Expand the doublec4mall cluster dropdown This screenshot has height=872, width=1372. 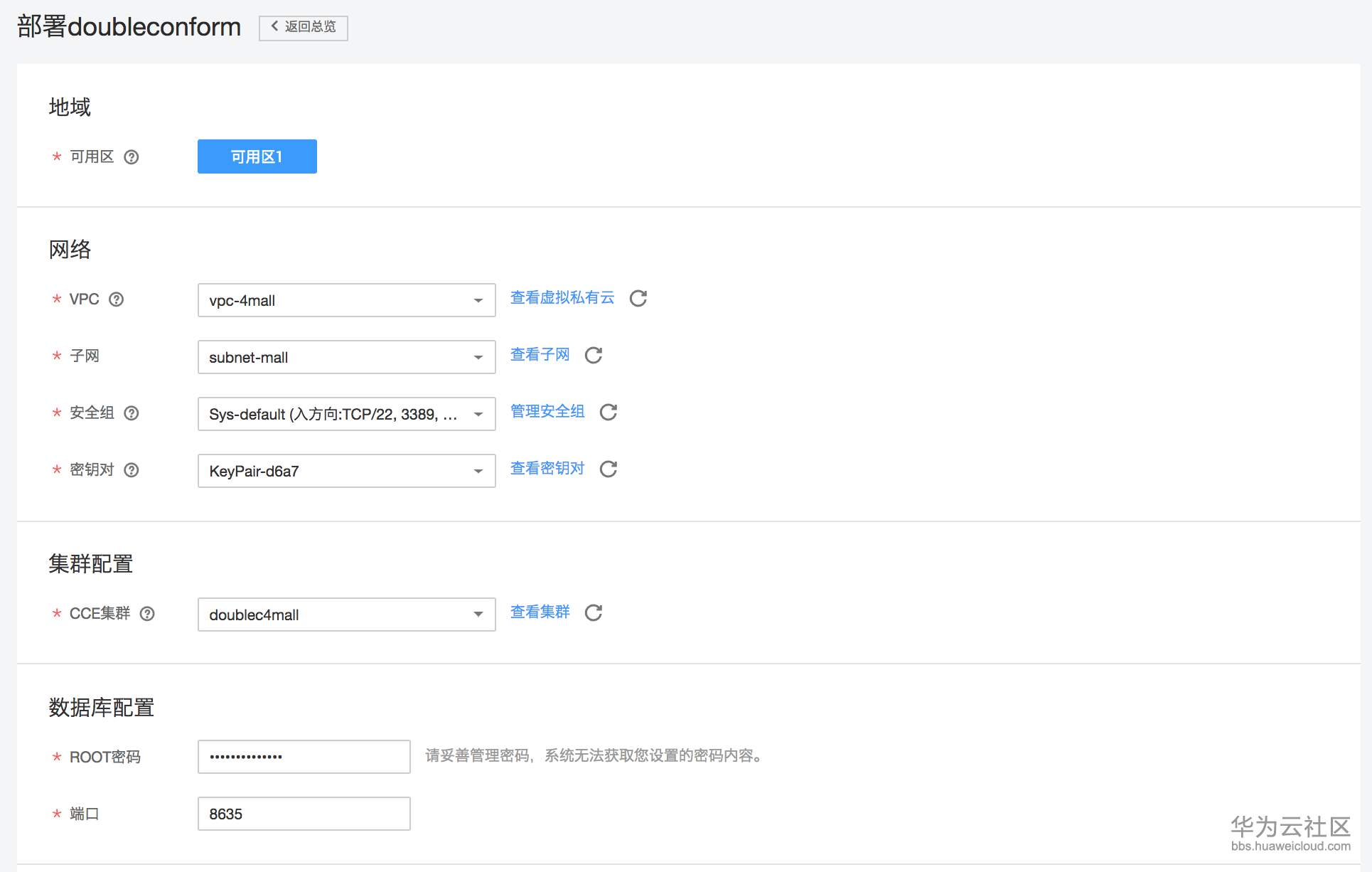[346, 615]
